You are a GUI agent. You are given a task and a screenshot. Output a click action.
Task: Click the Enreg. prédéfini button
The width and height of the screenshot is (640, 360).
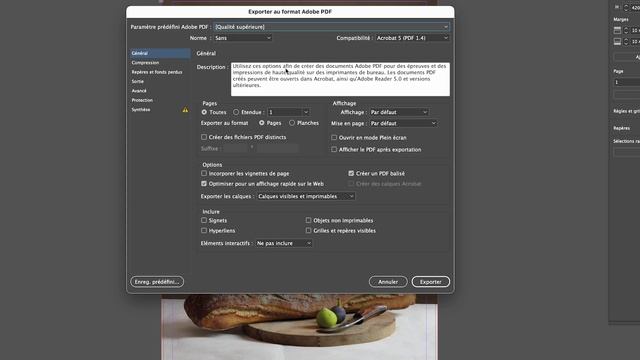click(157, 282)
